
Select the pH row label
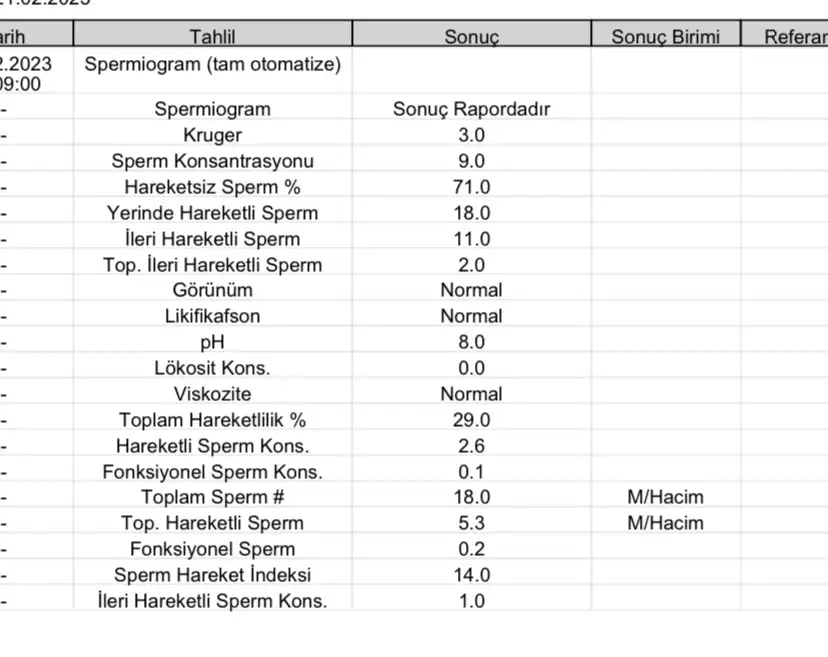[x=212, y=342]
